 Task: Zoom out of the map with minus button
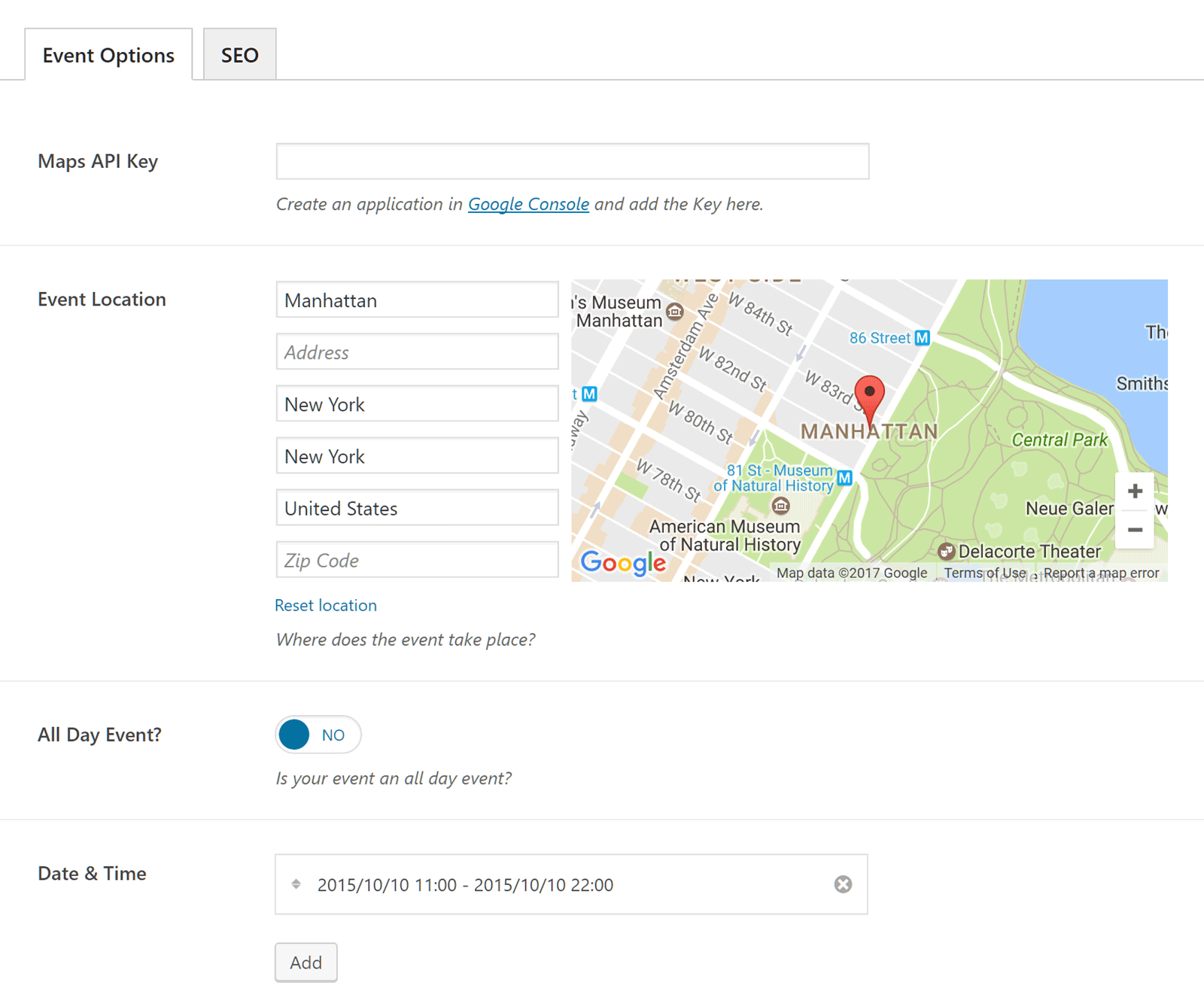tap(1135, 530)
